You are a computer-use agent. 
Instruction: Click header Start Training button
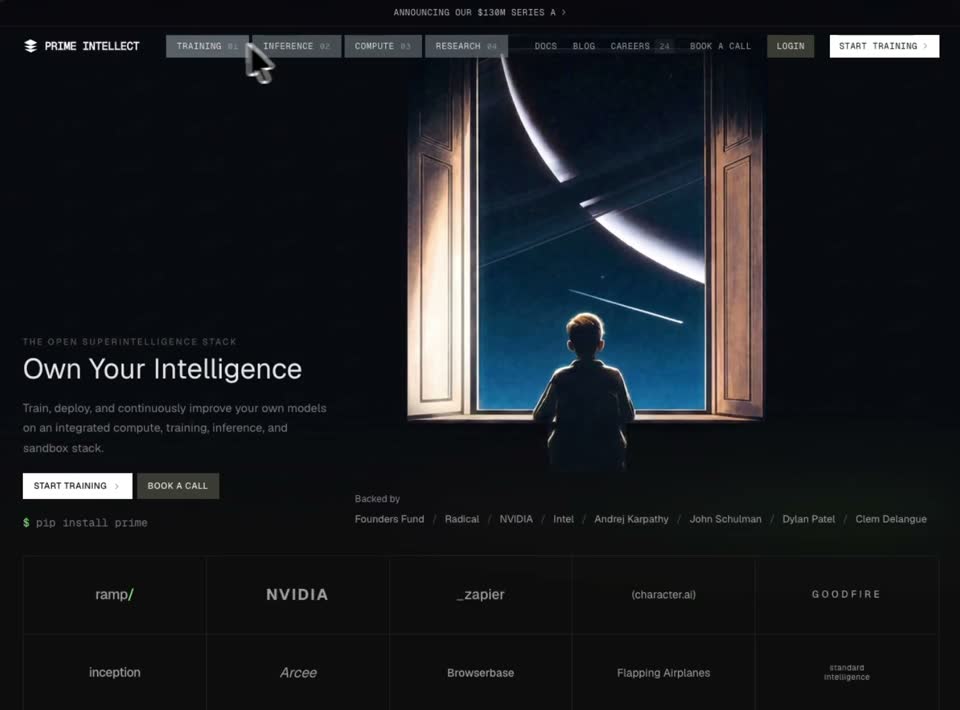coord(884,46)
